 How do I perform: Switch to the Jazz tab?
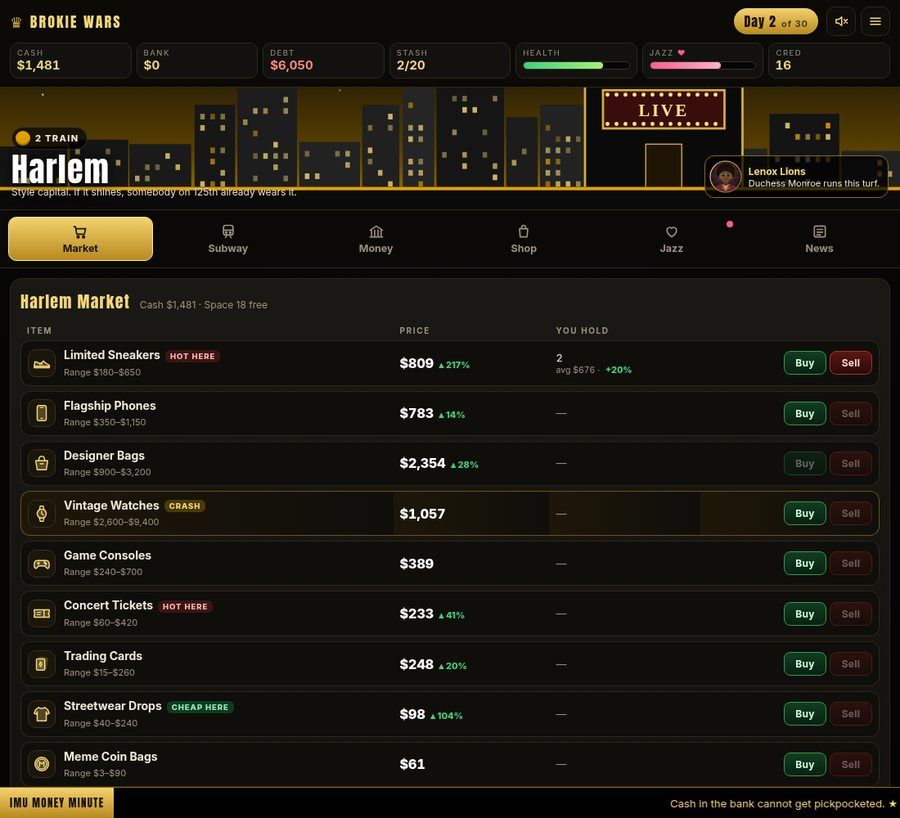672,239
